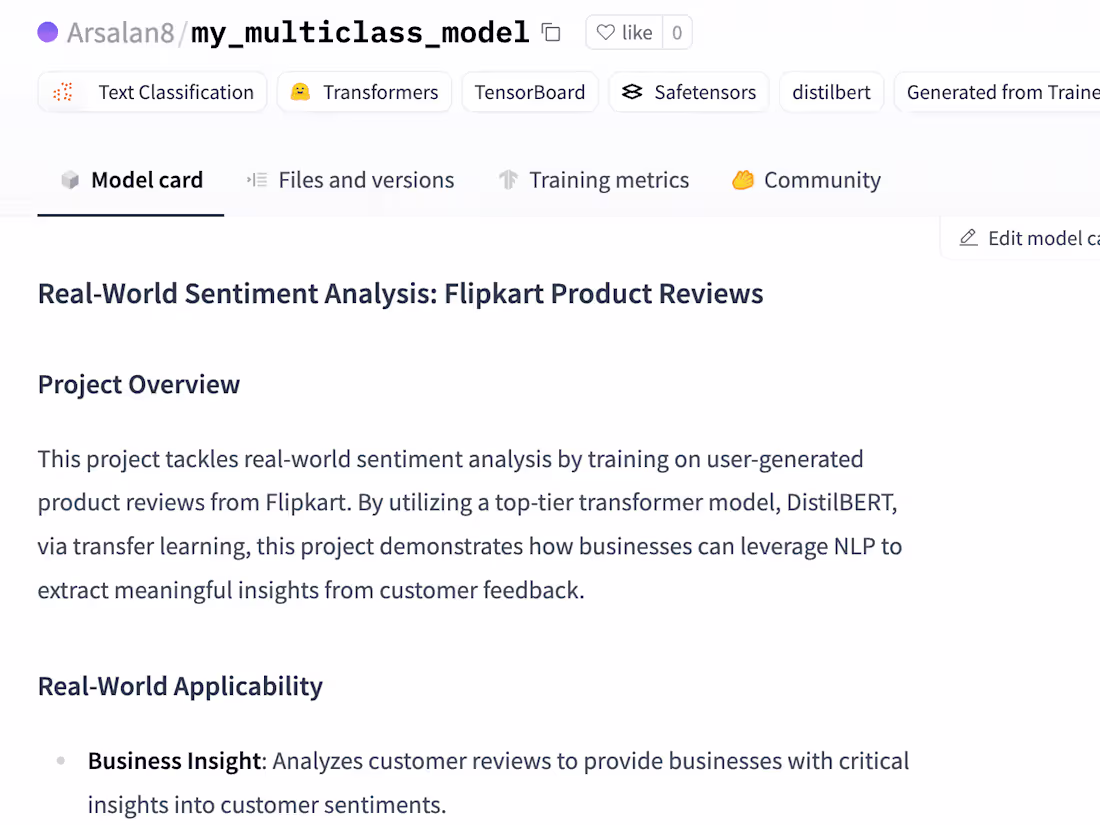Image resolution: width=1100 pixels, height=825 pixels.
Task: Click the Training metrics chart icon
Action: click(x=510, y=180)
